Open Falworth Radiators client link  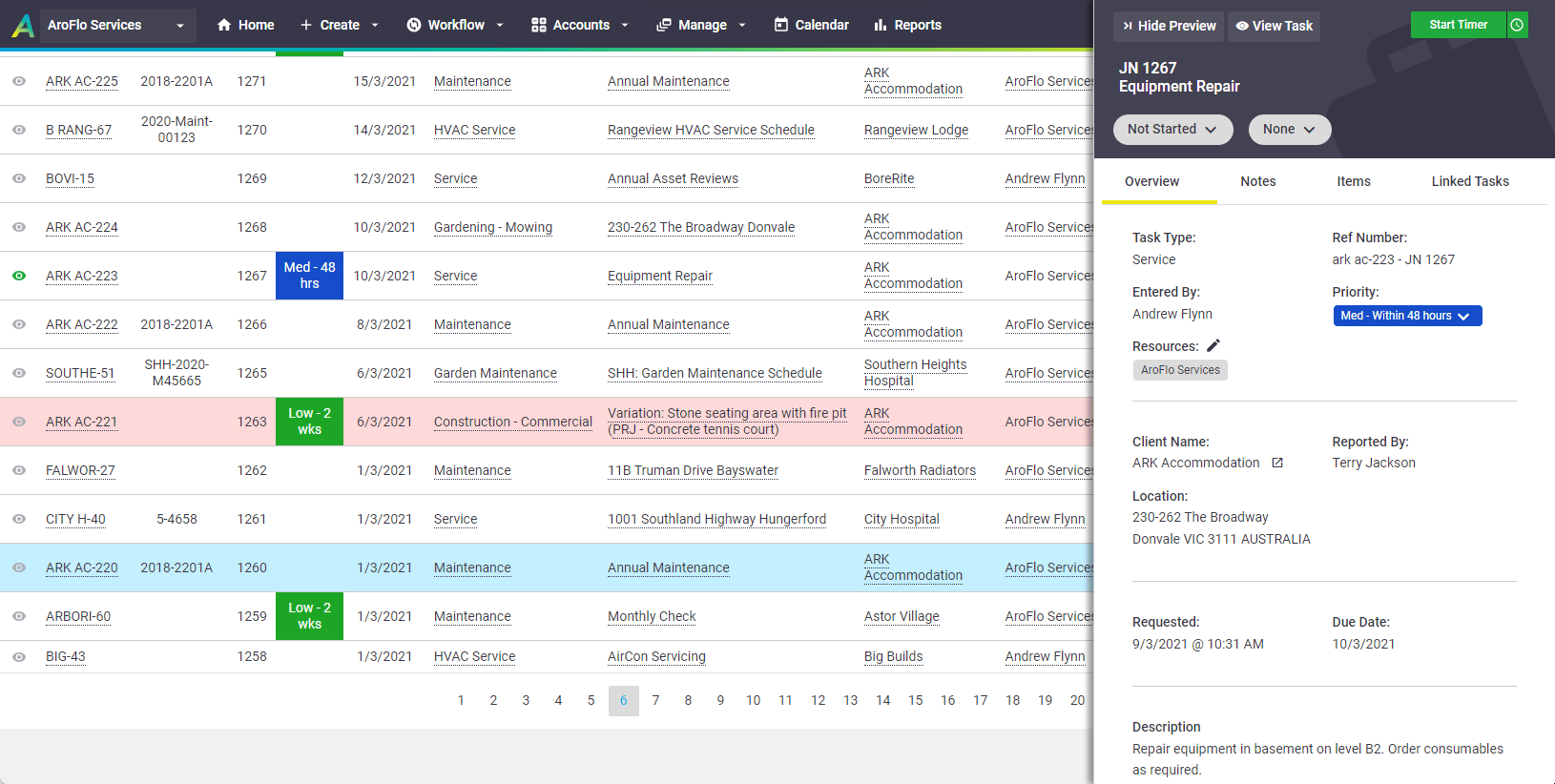920,470
